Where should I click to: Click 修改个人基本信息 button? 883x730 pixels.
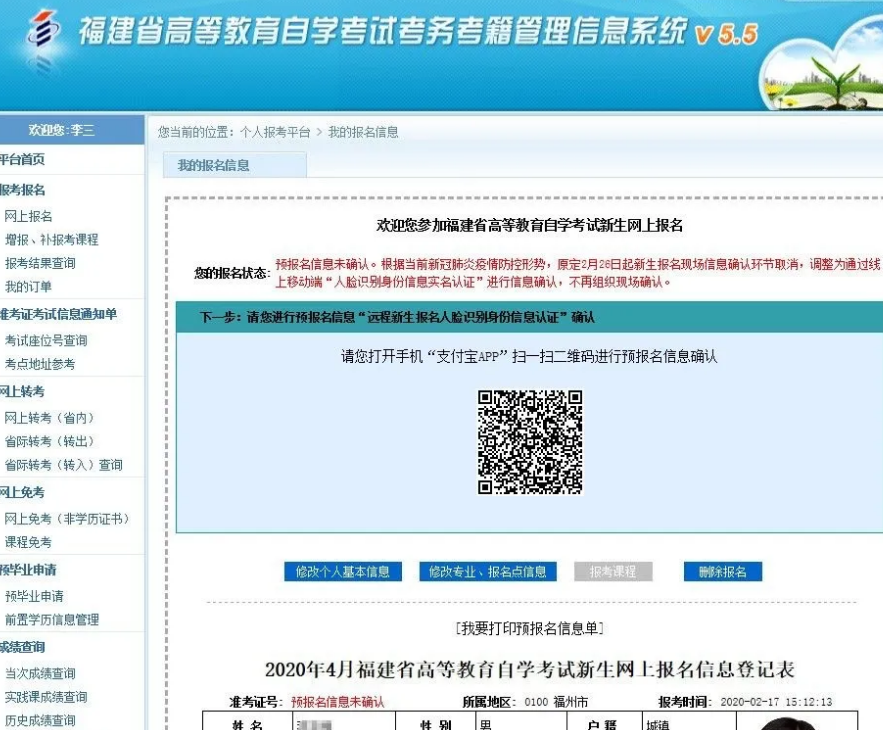click(343, 572)
